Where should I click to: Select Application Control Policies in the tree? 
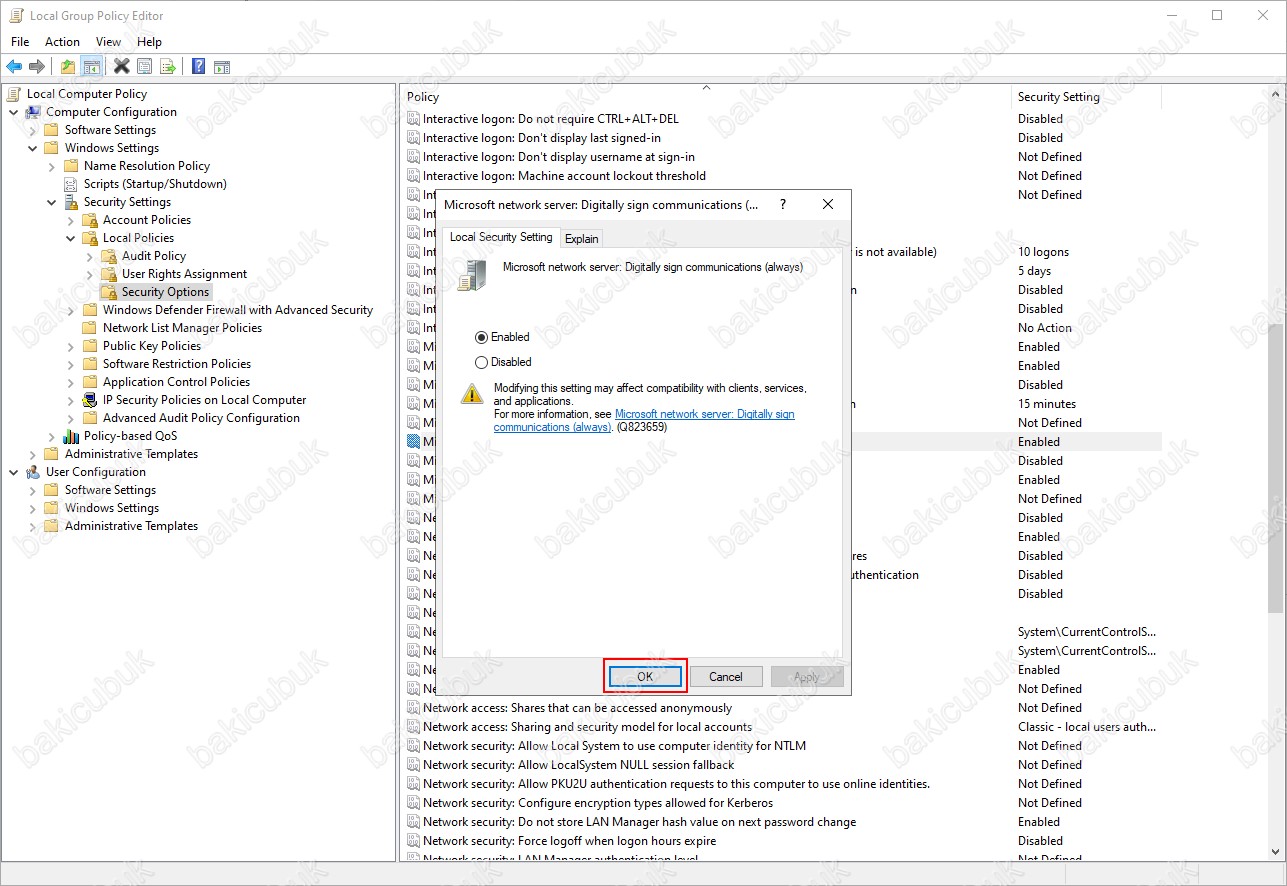tap(176, 382)
